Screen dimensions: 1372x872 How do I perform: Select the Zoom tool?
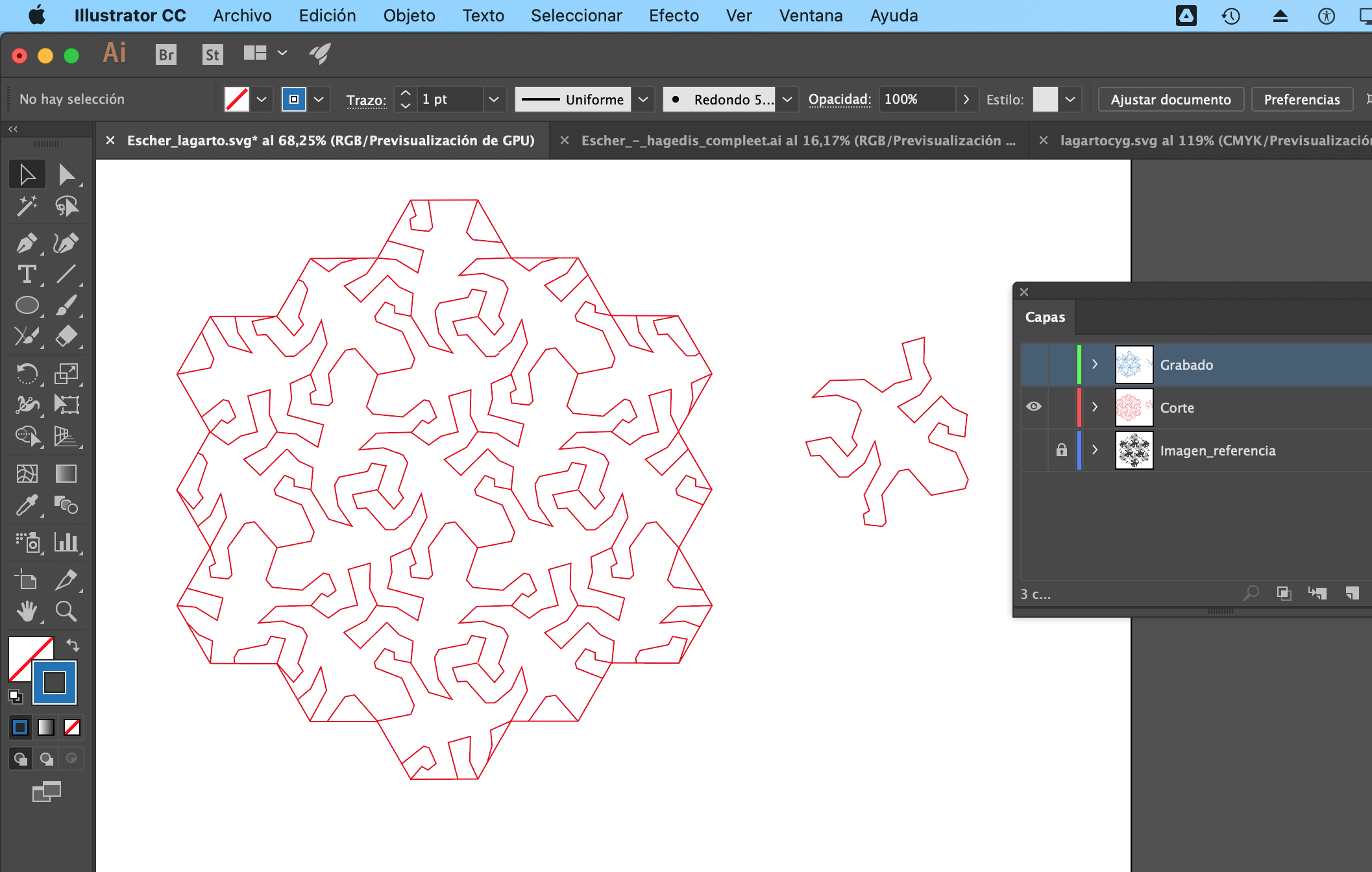click(66, 611)
